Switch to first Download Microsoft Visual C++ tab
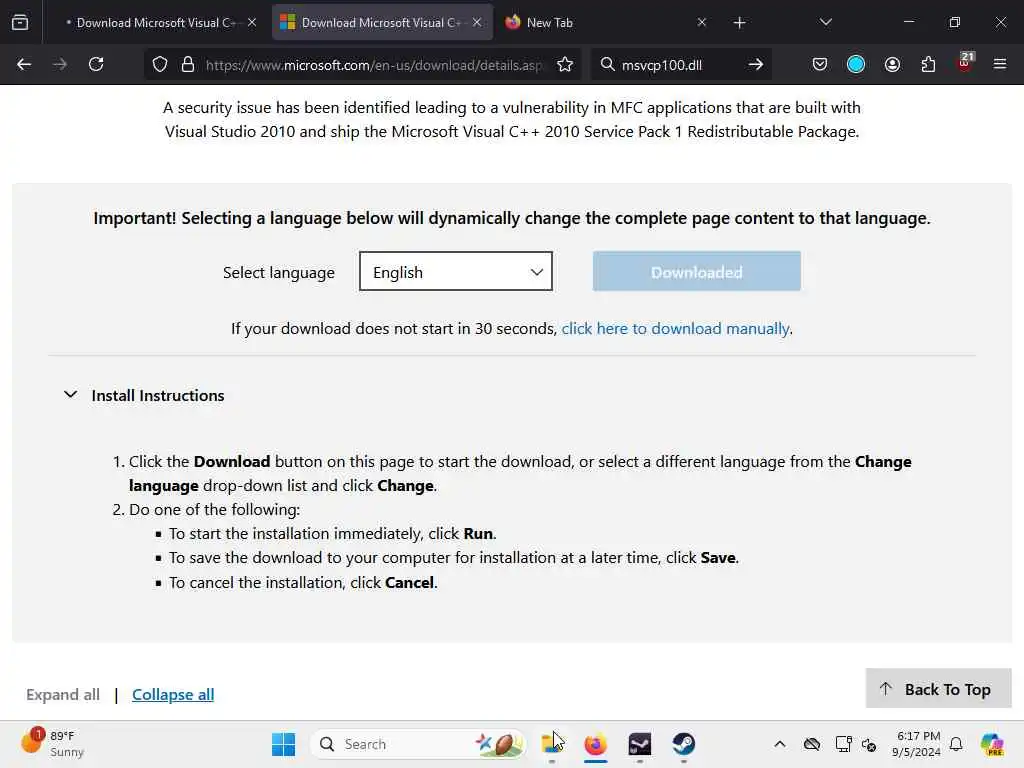 point(155,23)
